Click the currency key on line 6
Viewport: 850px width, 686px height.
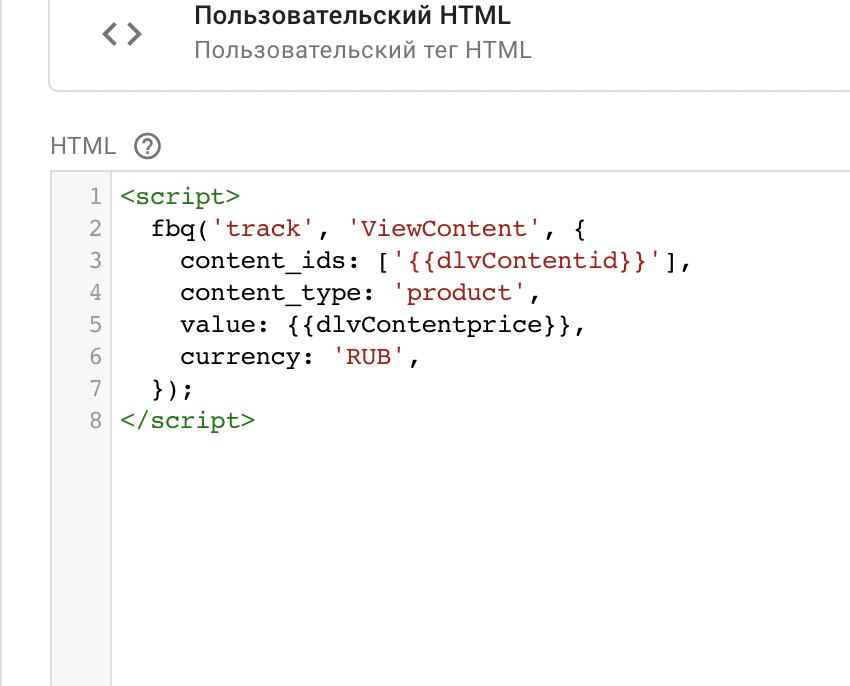240,357
